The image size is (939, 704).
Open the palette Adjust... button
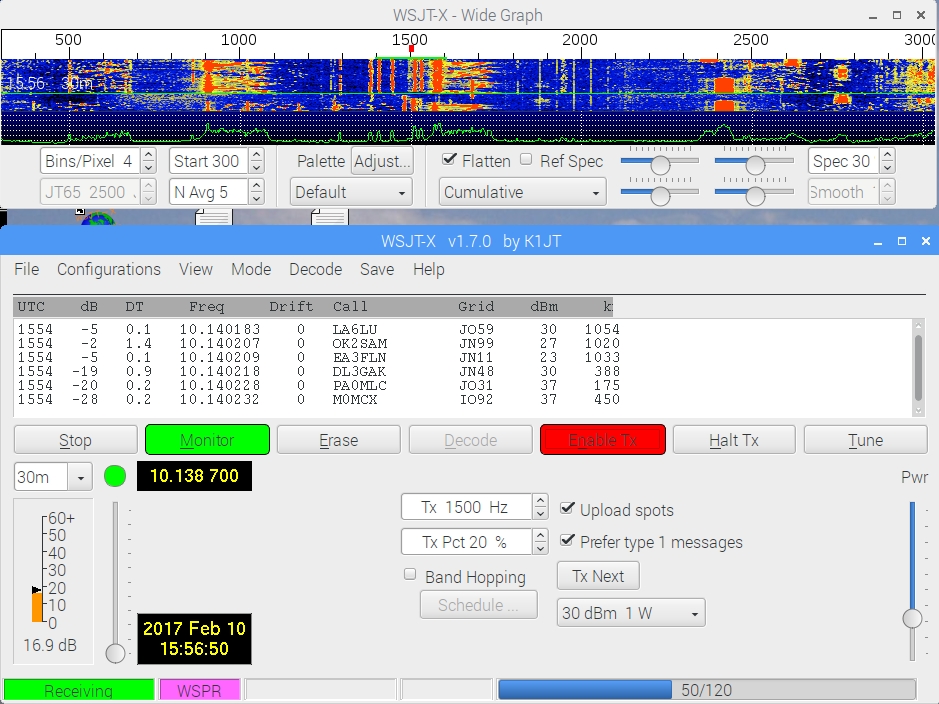(382, 161)
